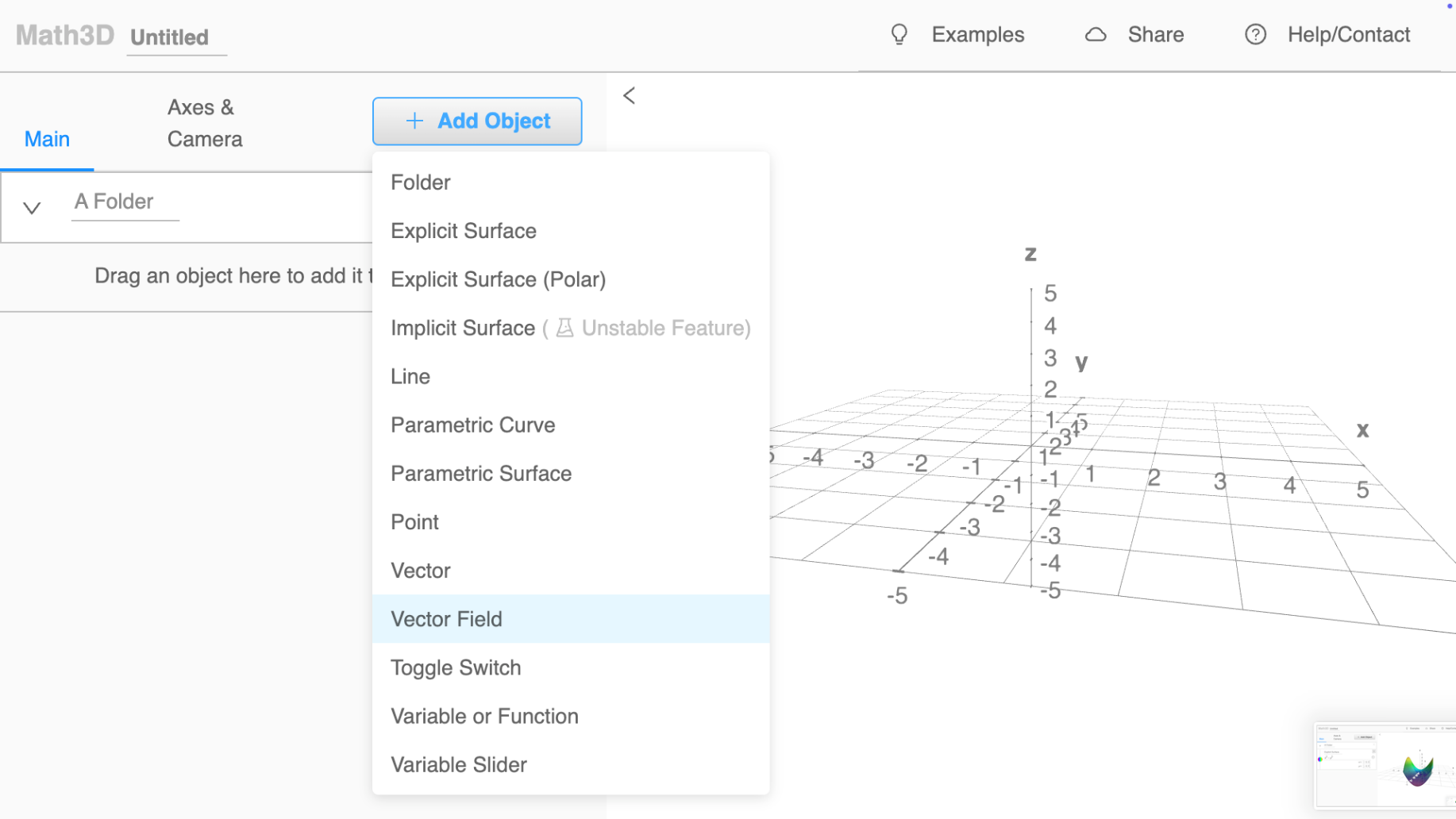Screen dimensions: 1456x819
Task: Switch to the Axes & Camera tab
Action: pos(204,123)
